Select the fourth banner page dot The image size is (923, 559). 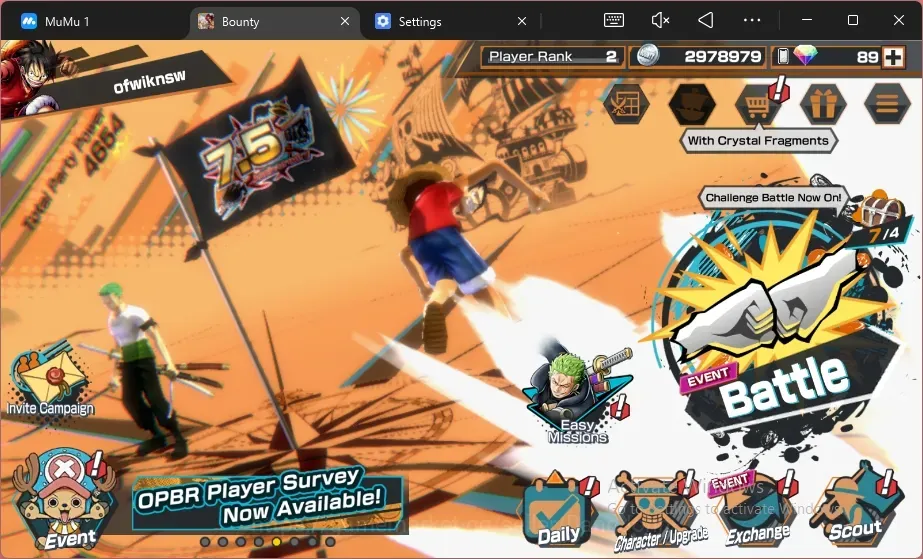pyautogui.click(x=258, y=541)
